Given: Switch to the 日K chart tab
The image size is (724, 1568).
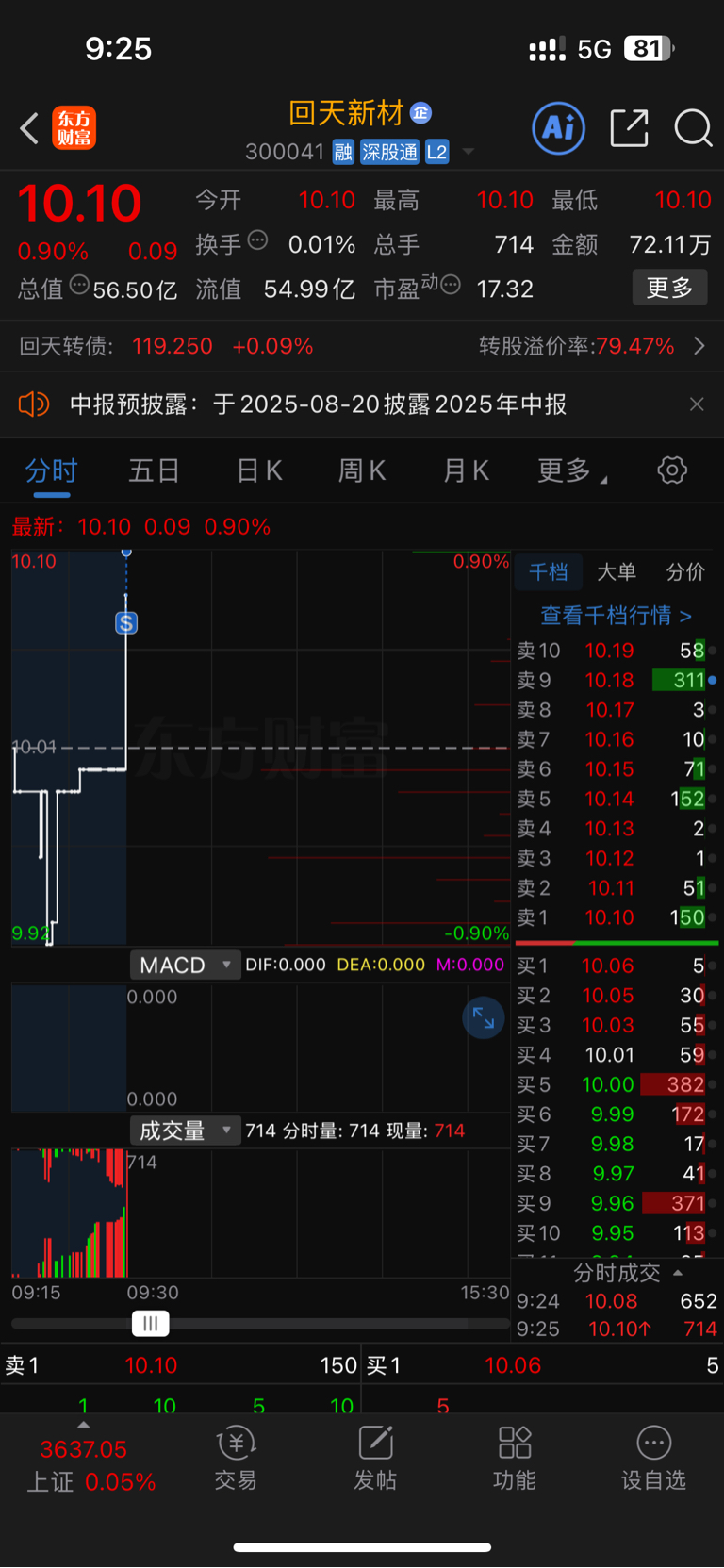Looking at the screenshot, I should (259, 470).
